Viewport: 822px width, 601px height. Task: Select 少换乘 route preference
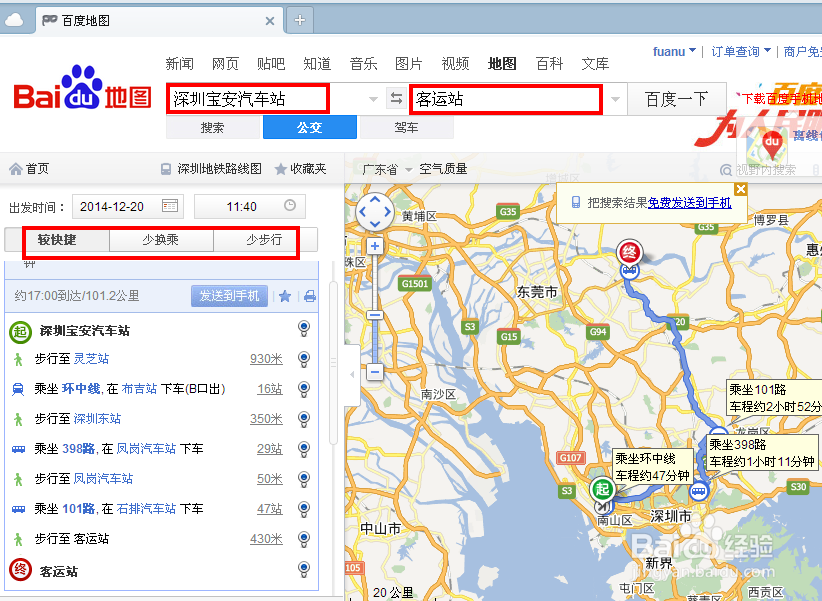pyautogui.click(x=161, y=240)
